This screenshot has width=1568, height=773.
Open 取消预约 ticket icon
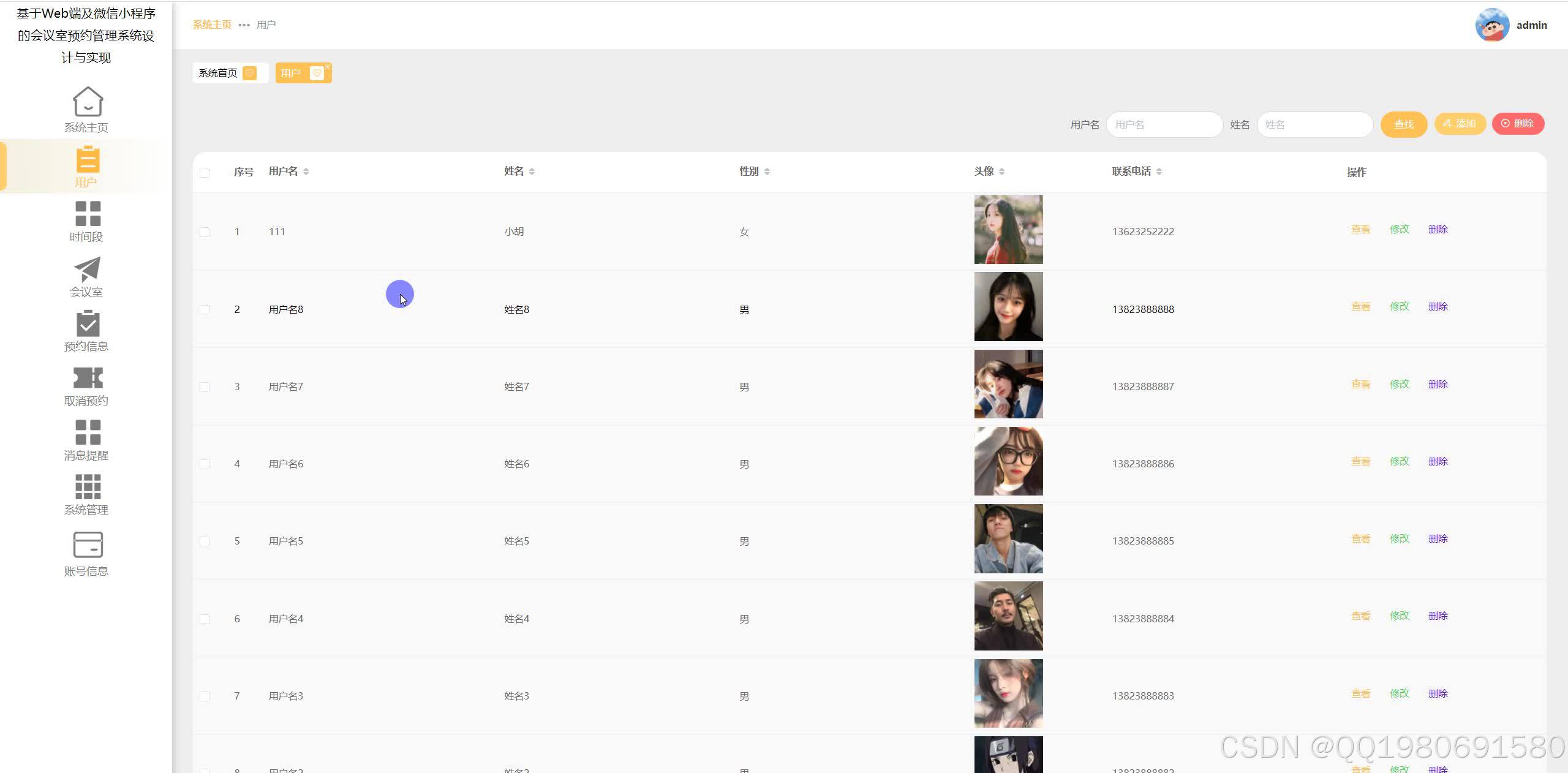click(88, 378)
